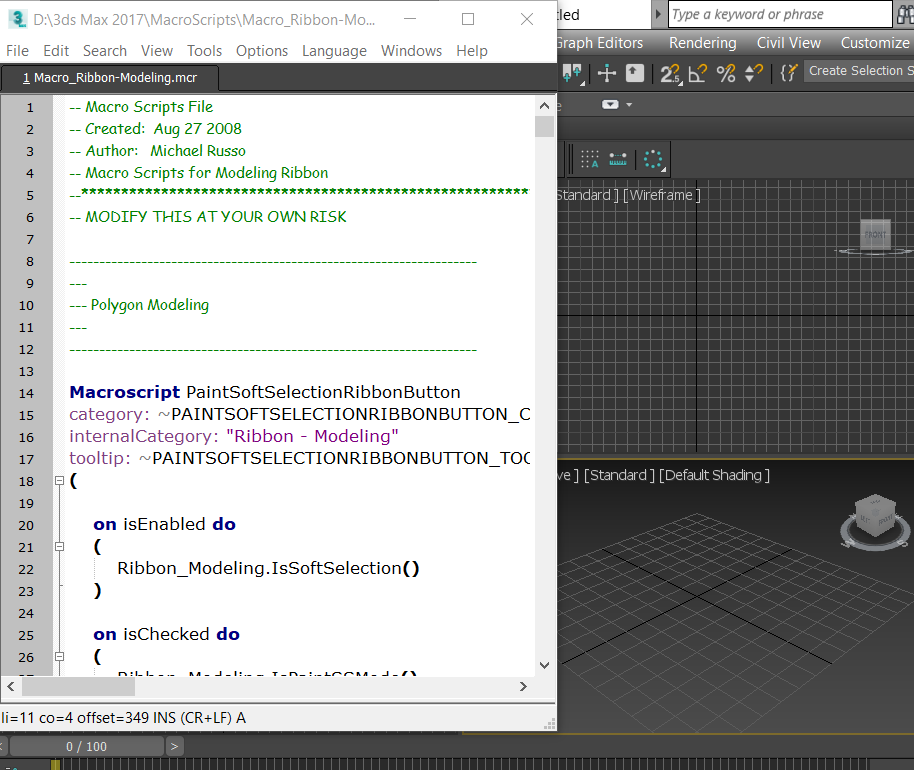This screenshot has width=914, height=770.
Task: Toggle Angle Snap on the main toolbar
Action: tap(697, 72)
